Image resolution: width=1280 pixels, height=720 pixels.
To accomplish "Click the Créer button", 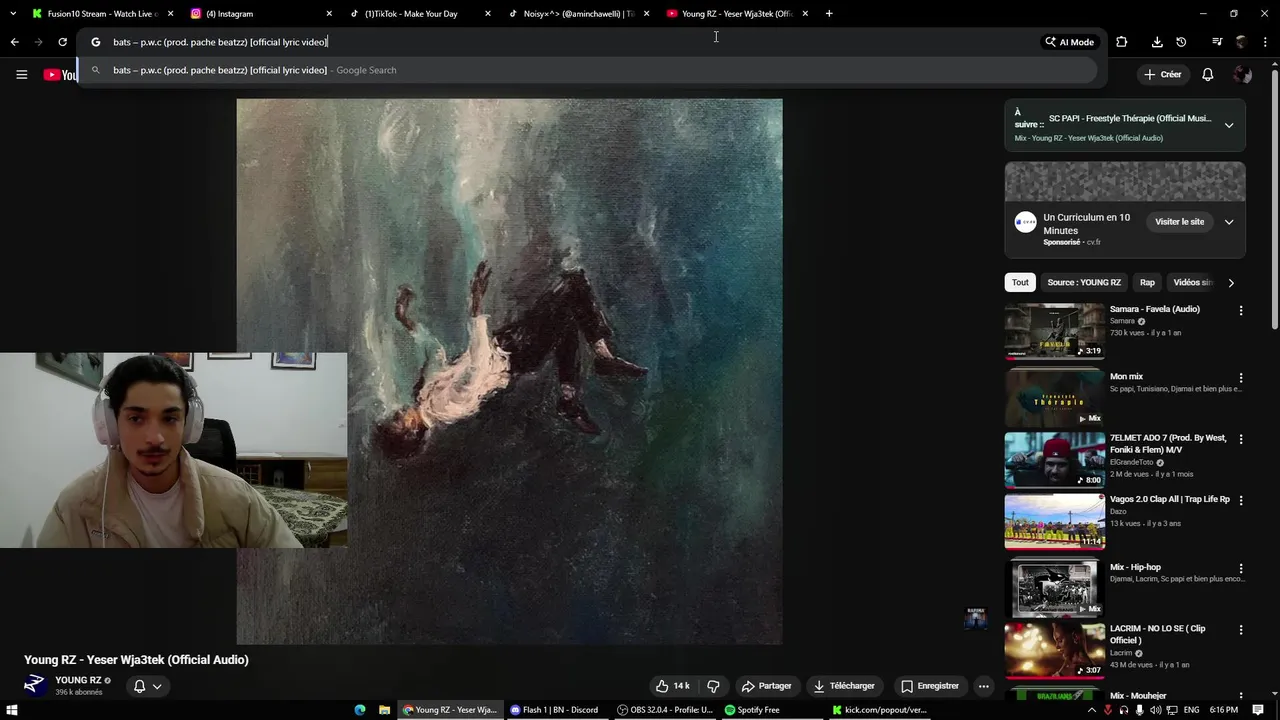I will tap(1163, 74).
